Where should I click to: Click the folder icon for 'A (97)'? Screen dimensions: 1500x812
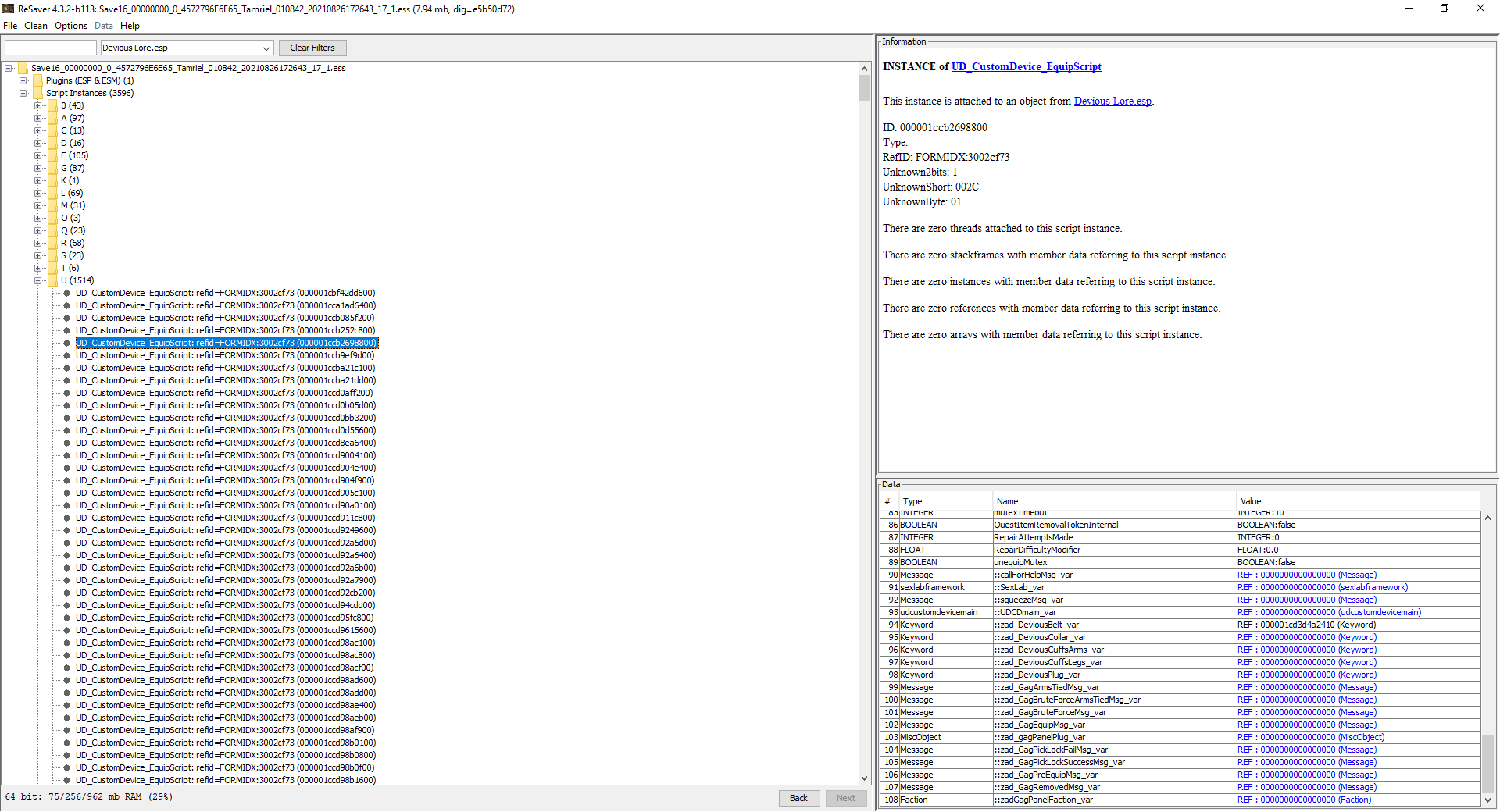pyautogui.click(x=52, y=118)
